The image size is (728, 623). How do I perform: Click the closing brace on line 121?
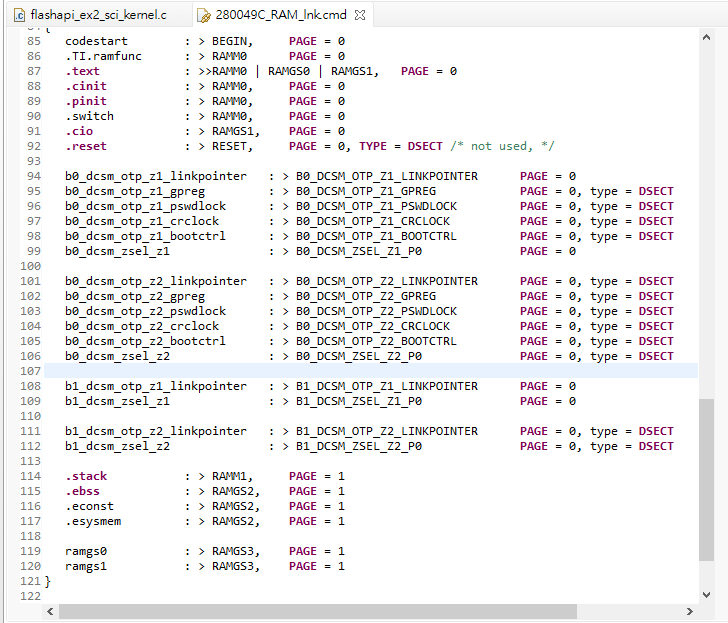pyautogui.click(x=47, y=581)
